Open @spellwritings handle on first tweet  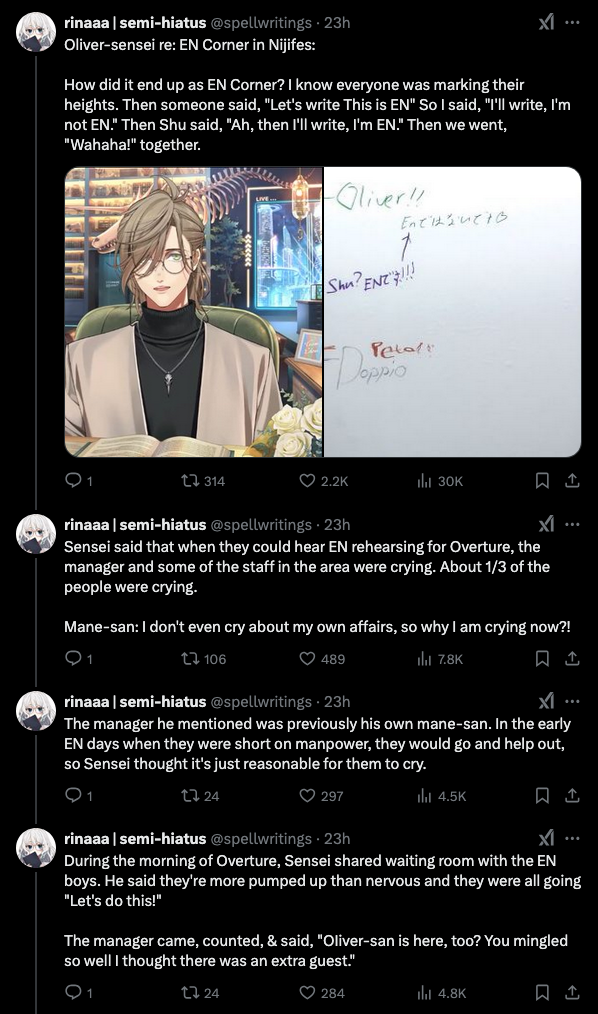point(261,23)
